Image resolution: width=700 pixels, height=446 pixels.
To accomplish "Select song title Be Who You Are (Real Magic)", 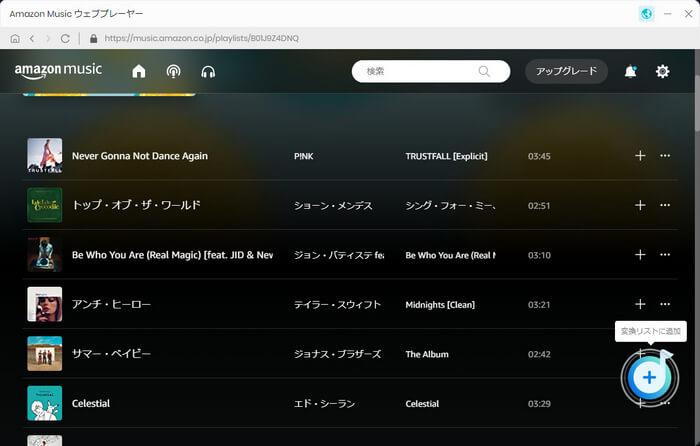I will (x=172, y=255).
